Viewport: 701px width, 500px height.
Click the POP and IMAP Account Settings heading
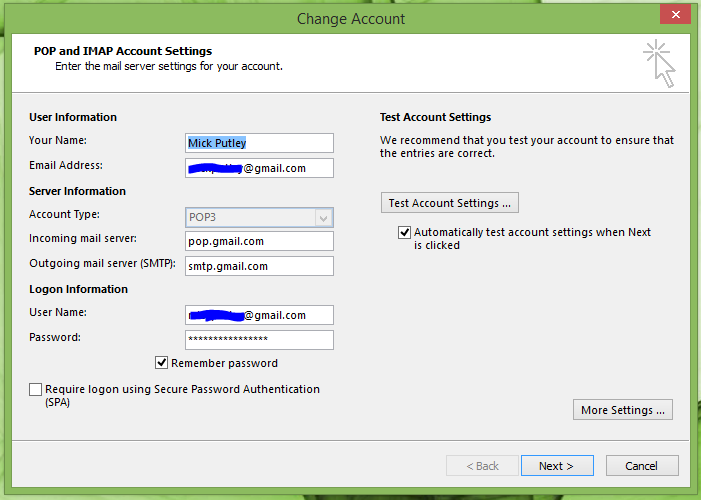tap(123, 51)
